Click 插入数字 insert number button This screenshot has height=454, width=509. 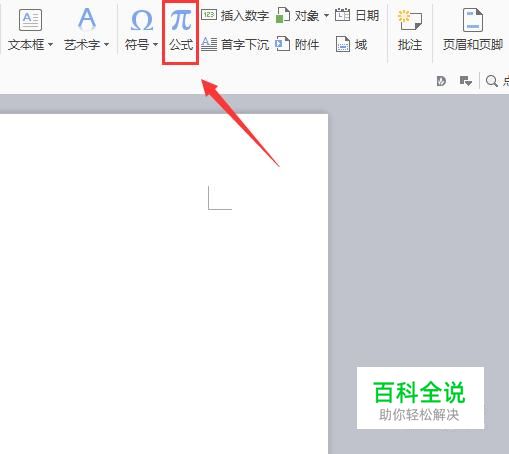click(235, 15)
